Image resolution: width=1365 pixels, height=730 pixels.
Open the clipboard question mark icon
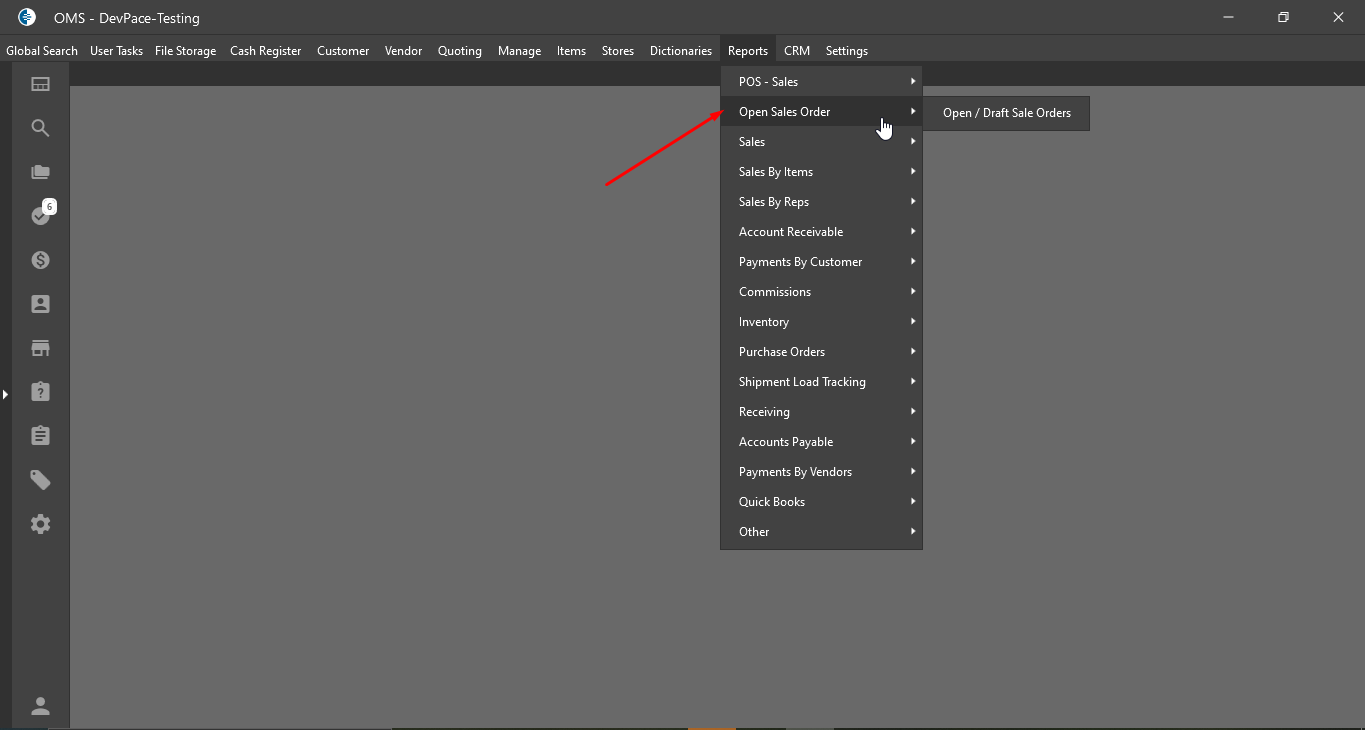tap(40, 392)
